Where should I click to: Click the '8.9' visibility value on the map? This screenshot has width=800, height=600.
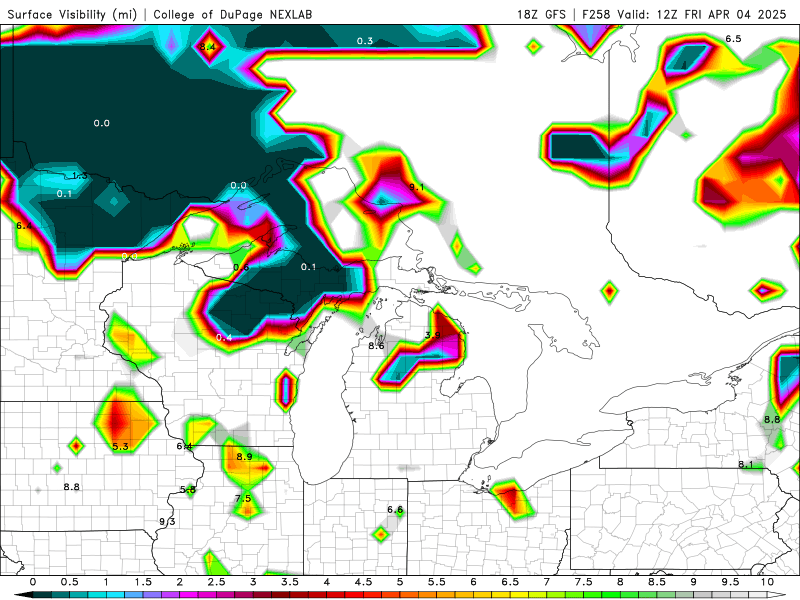coord(244,457)
